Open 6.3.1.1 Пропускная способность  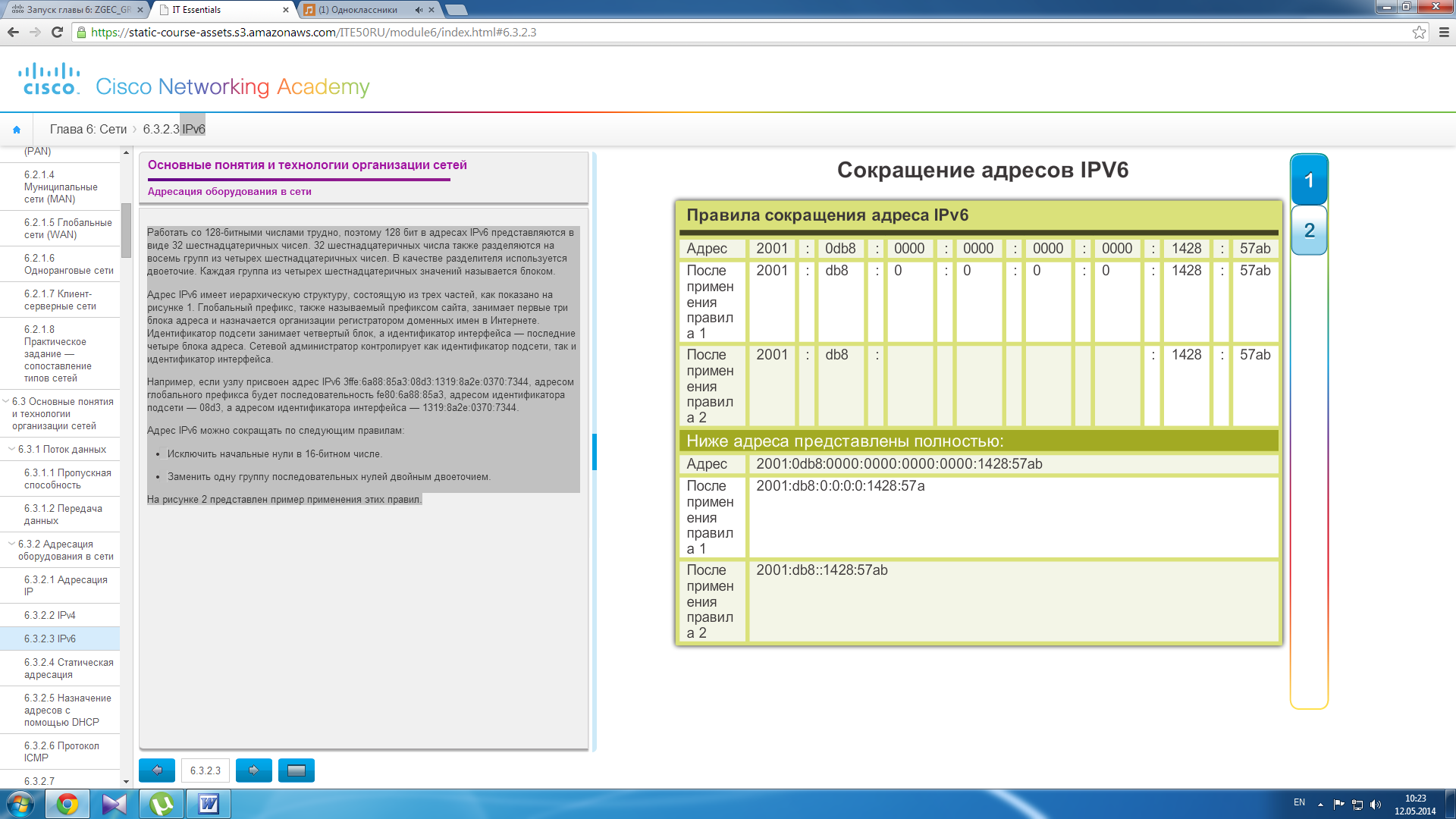pos(60,479)
